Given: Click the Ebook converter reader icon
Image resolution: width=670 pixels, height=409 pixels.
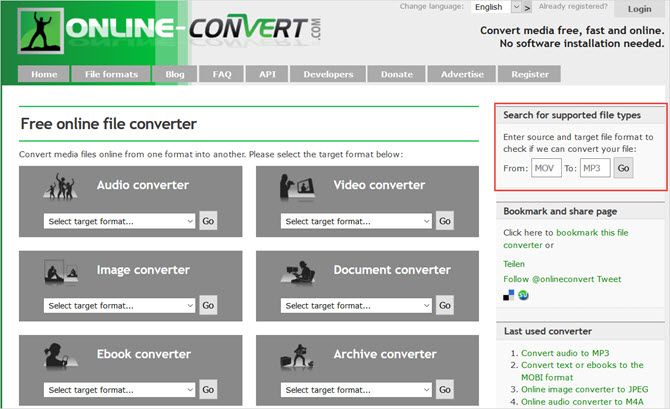Looking at the screenshot, I should pyautogui.click(x=60, y=355).
